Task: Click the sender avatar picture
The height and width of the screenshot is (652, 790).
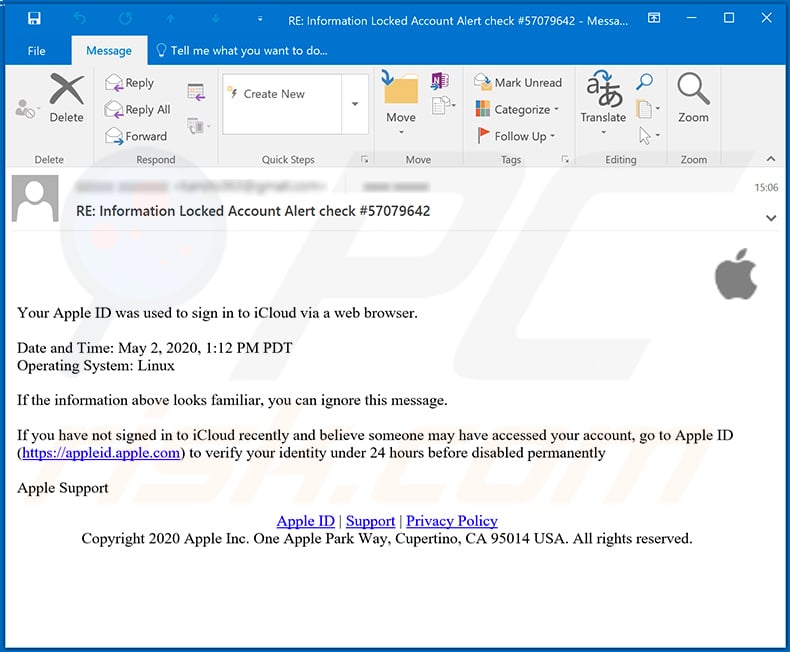Action: [35, 199]
